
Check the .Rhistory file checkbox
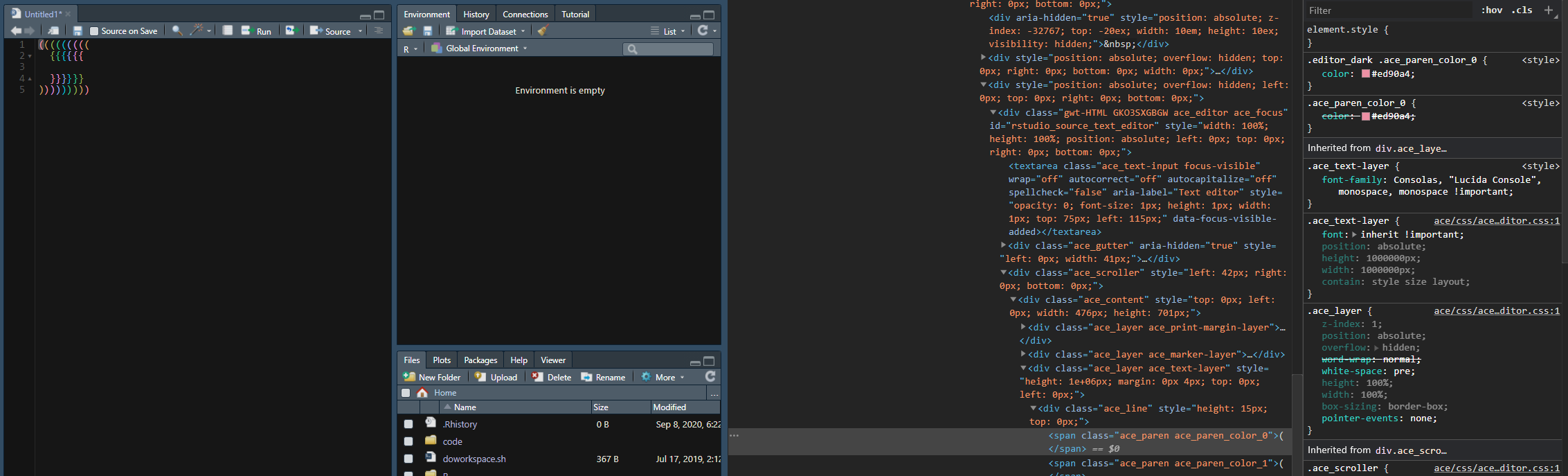coord(408,424)
